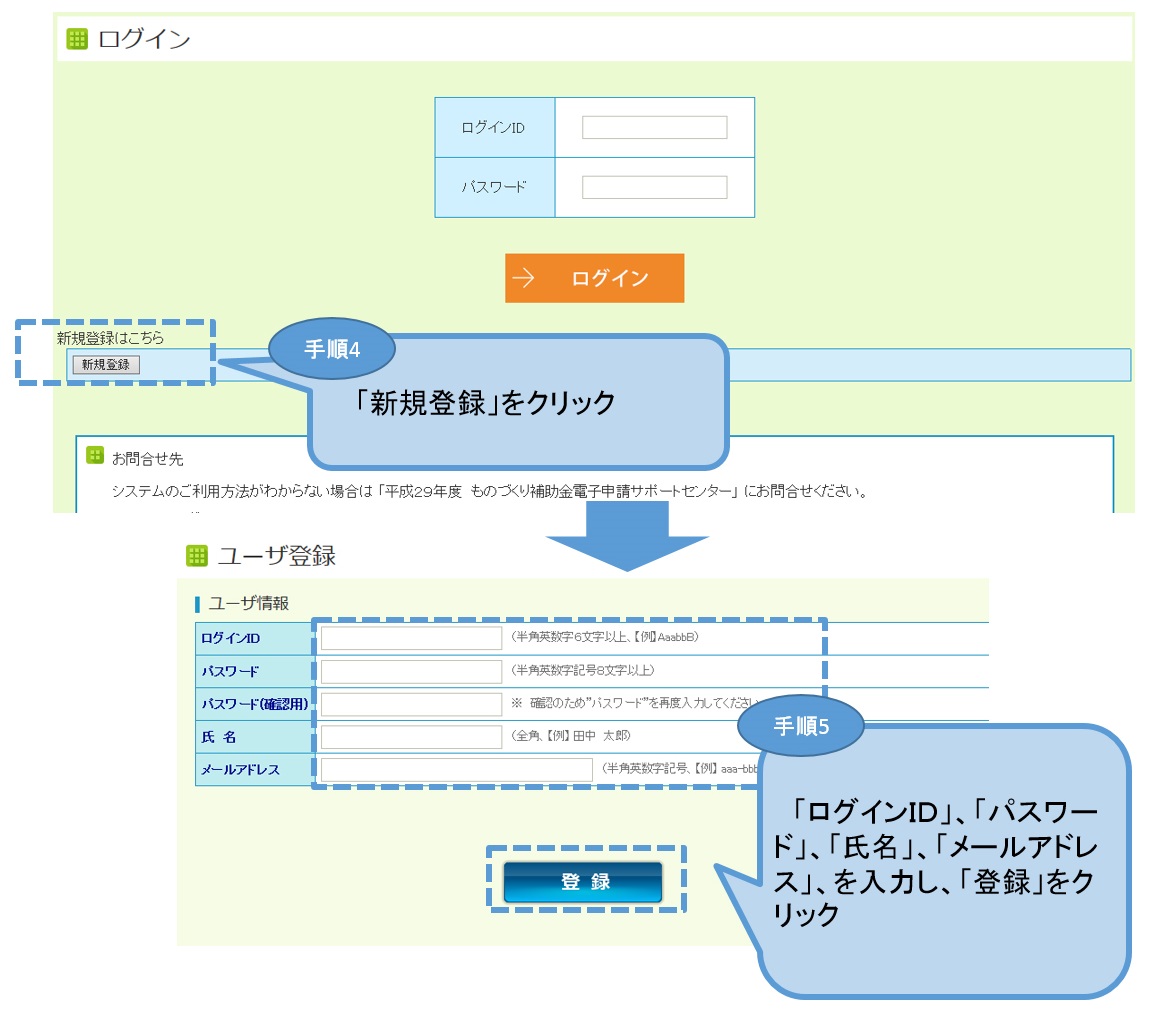This screenshot has height=1015, width=1157.
Task: Click the blue 登録 button
Action: point(583,881)
